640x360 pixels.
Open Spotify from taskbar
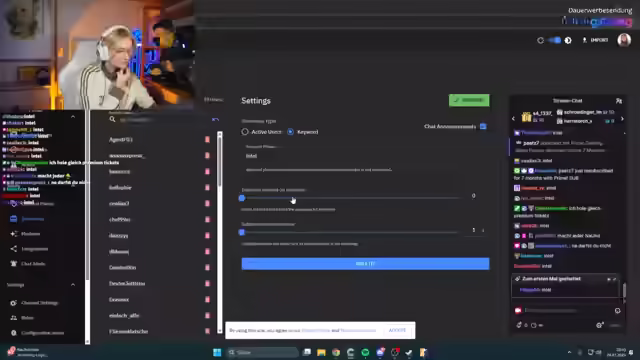coord(365,352)
